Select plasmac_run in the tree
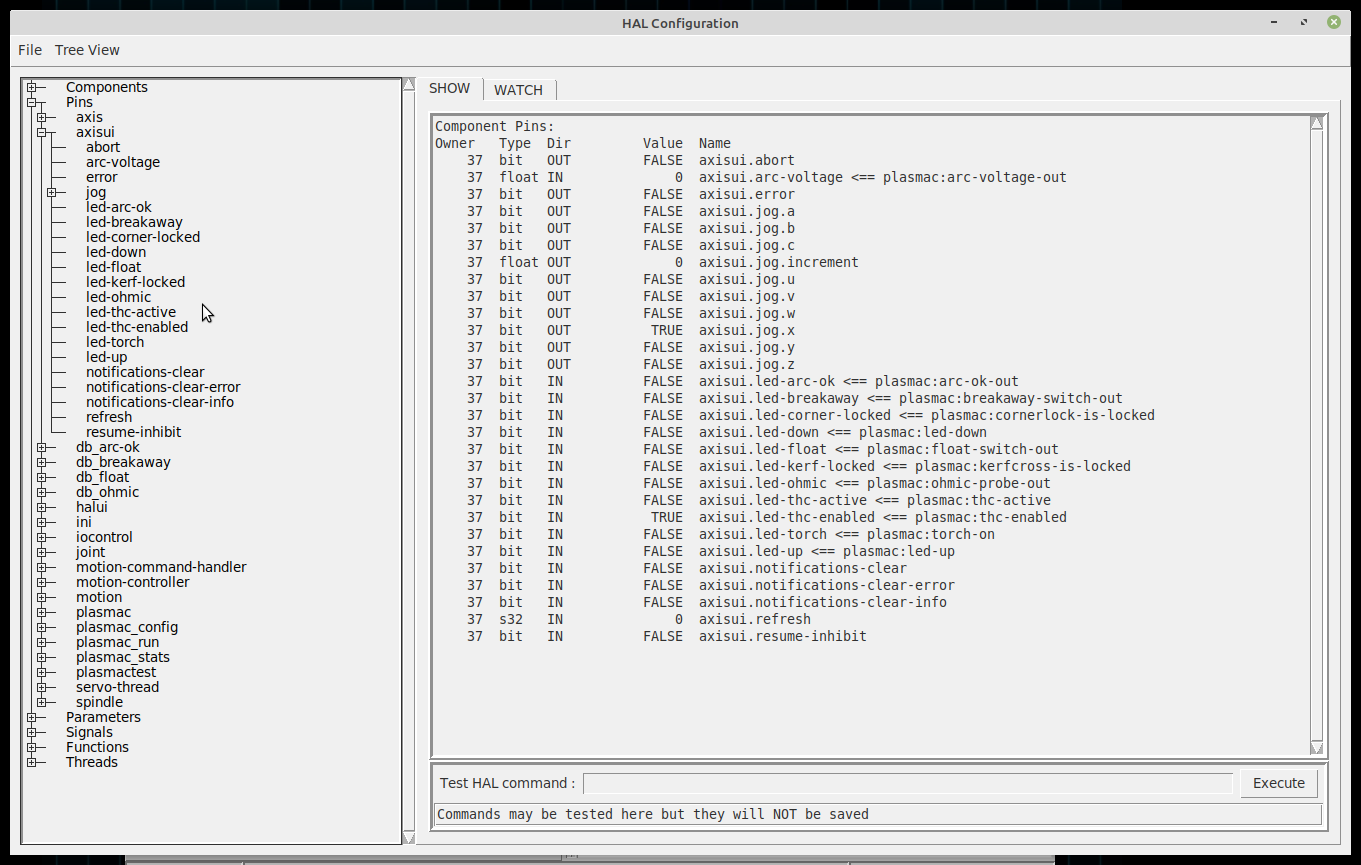1361x865 pixels. (x=117, y=642)
